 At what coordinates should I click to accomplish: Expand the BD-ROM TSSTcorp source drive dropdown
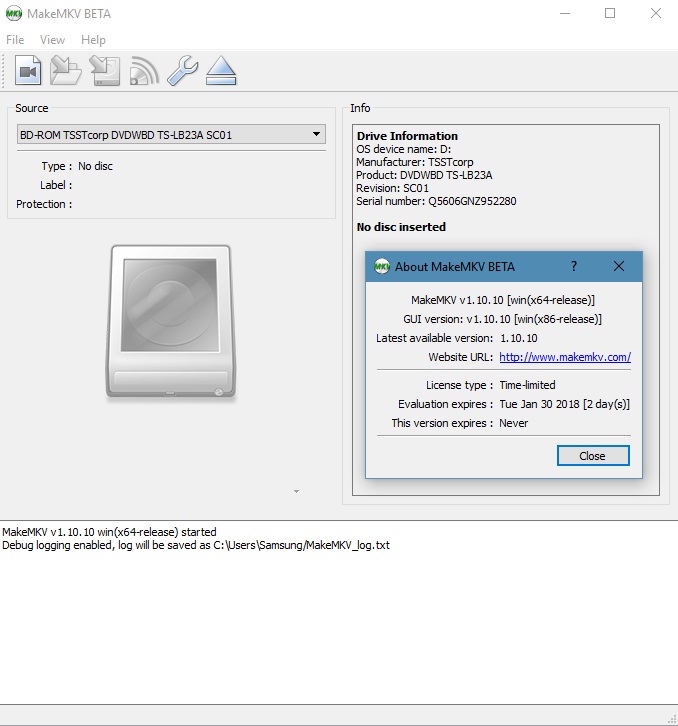point(171,135)
